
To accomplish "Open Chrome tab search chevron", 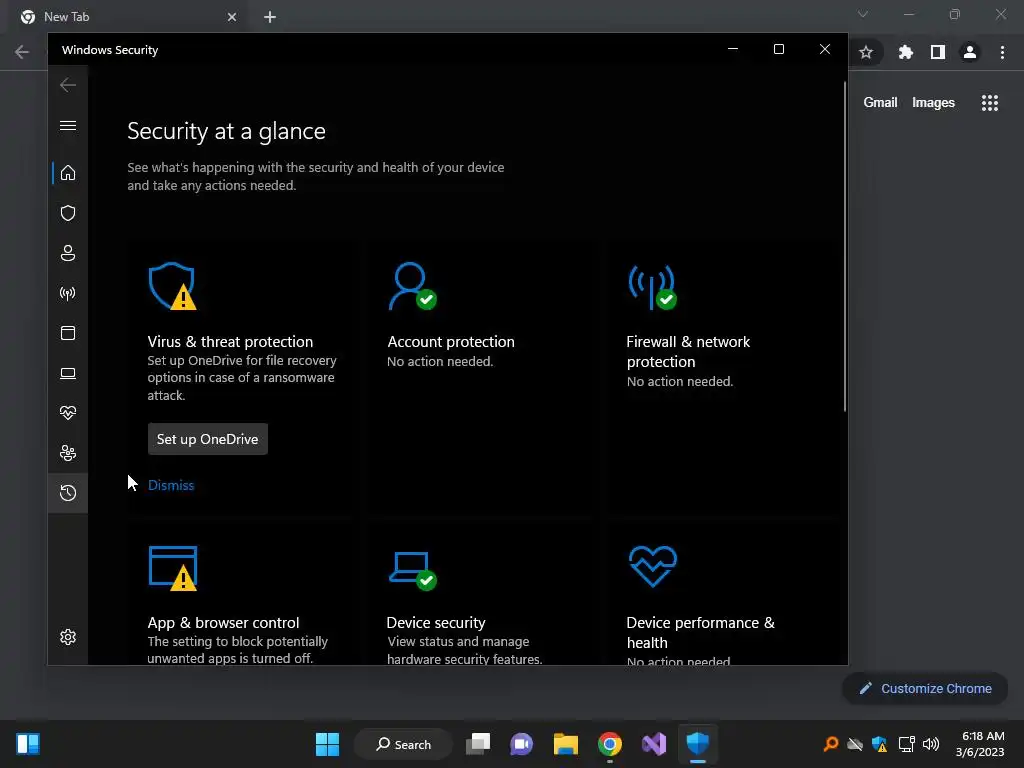I will tap(863, 14).
